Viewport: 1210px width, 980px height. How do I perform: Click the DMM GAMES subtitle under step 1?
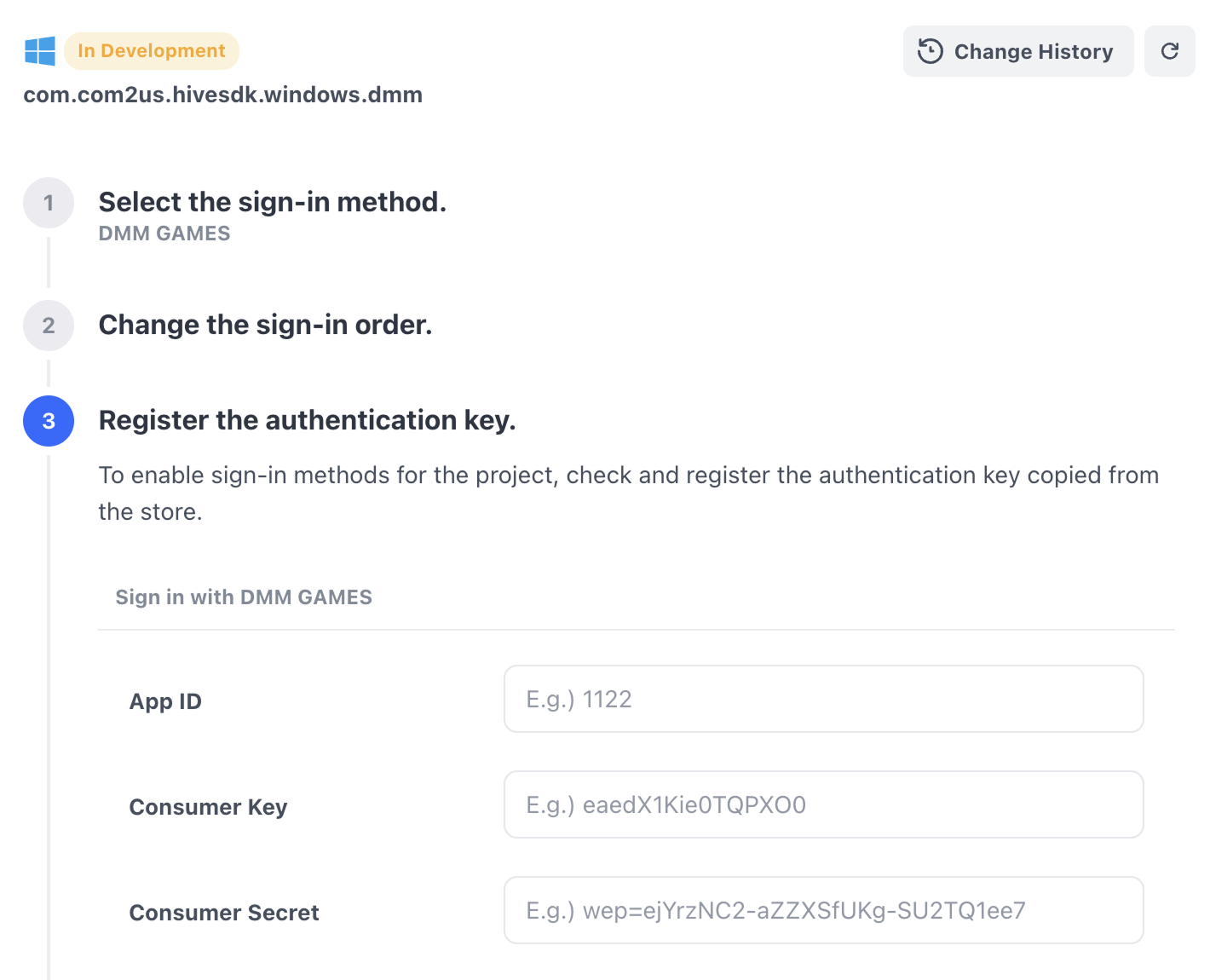164,233
